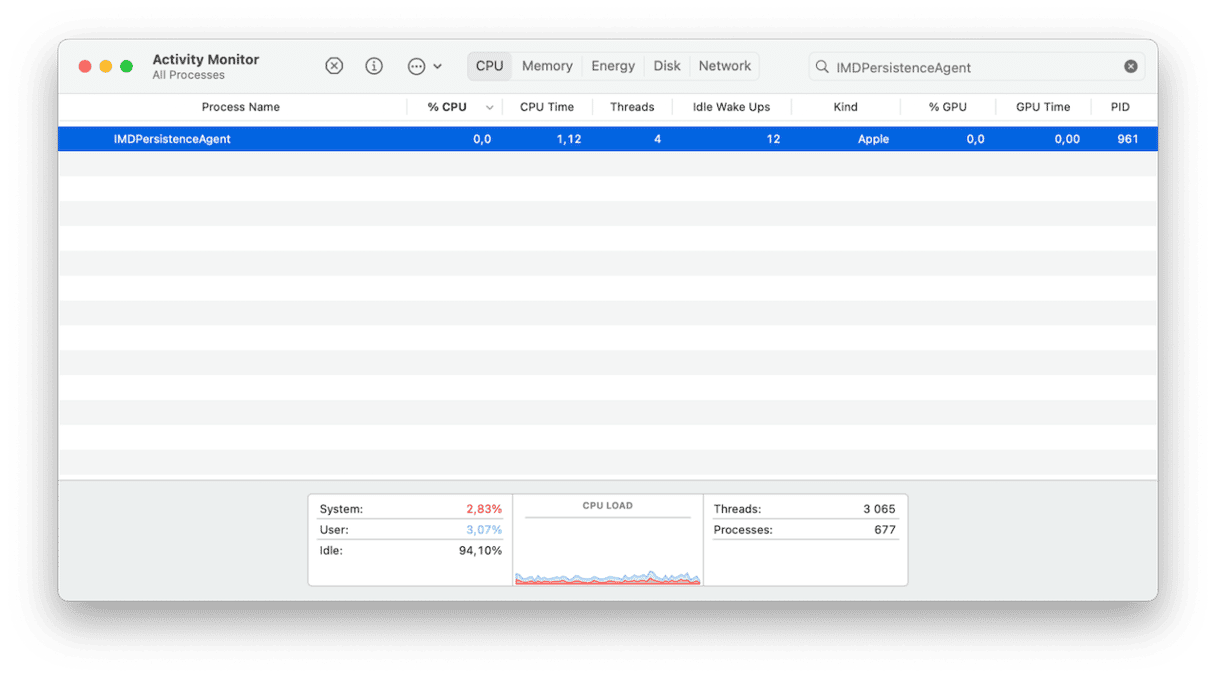Open the Energy tab
The image size is (1216, 678).
tap(612, 66)
